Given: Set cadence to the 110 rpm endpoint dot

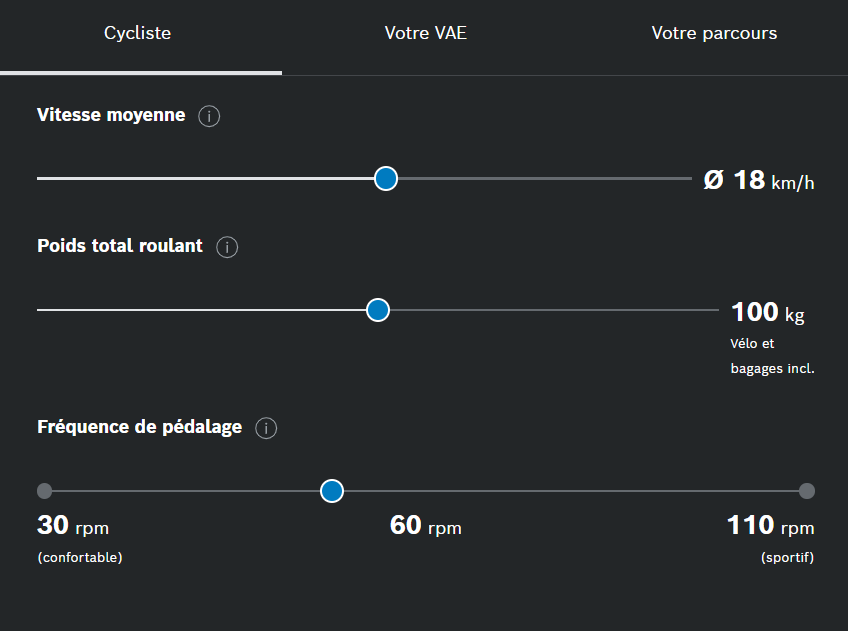Looking at the screenshot, I should click(x=806, y=491).
